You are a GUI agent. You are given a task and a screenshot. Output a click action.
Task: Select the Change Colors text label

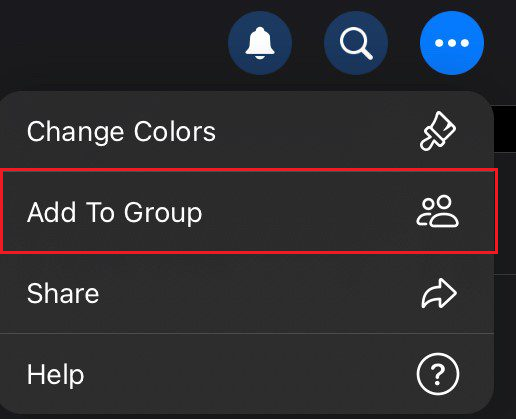[x=121, y=132]
